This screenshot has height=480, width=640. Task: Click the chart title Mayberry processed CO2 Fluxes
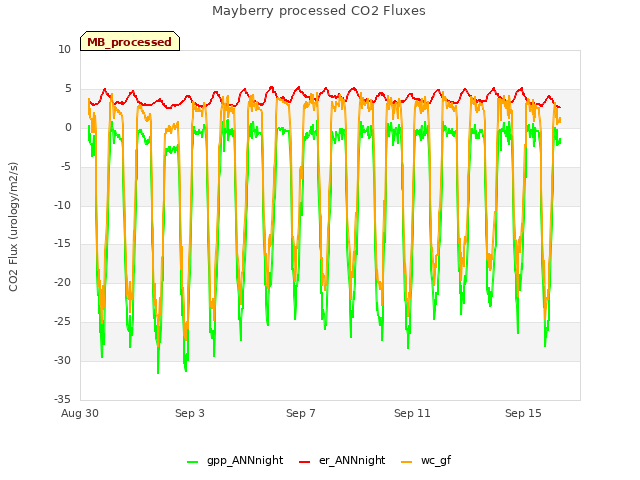point(319,11)
